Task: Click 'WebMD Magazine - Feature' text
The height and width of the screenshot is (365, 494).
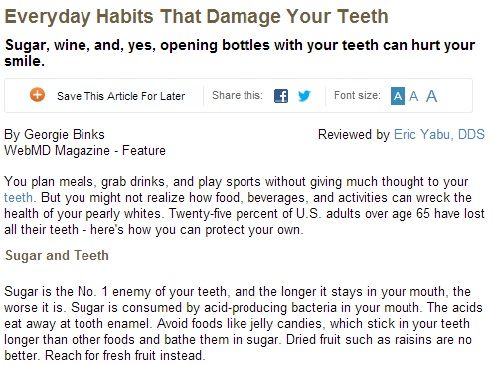Action: [85, 150]
